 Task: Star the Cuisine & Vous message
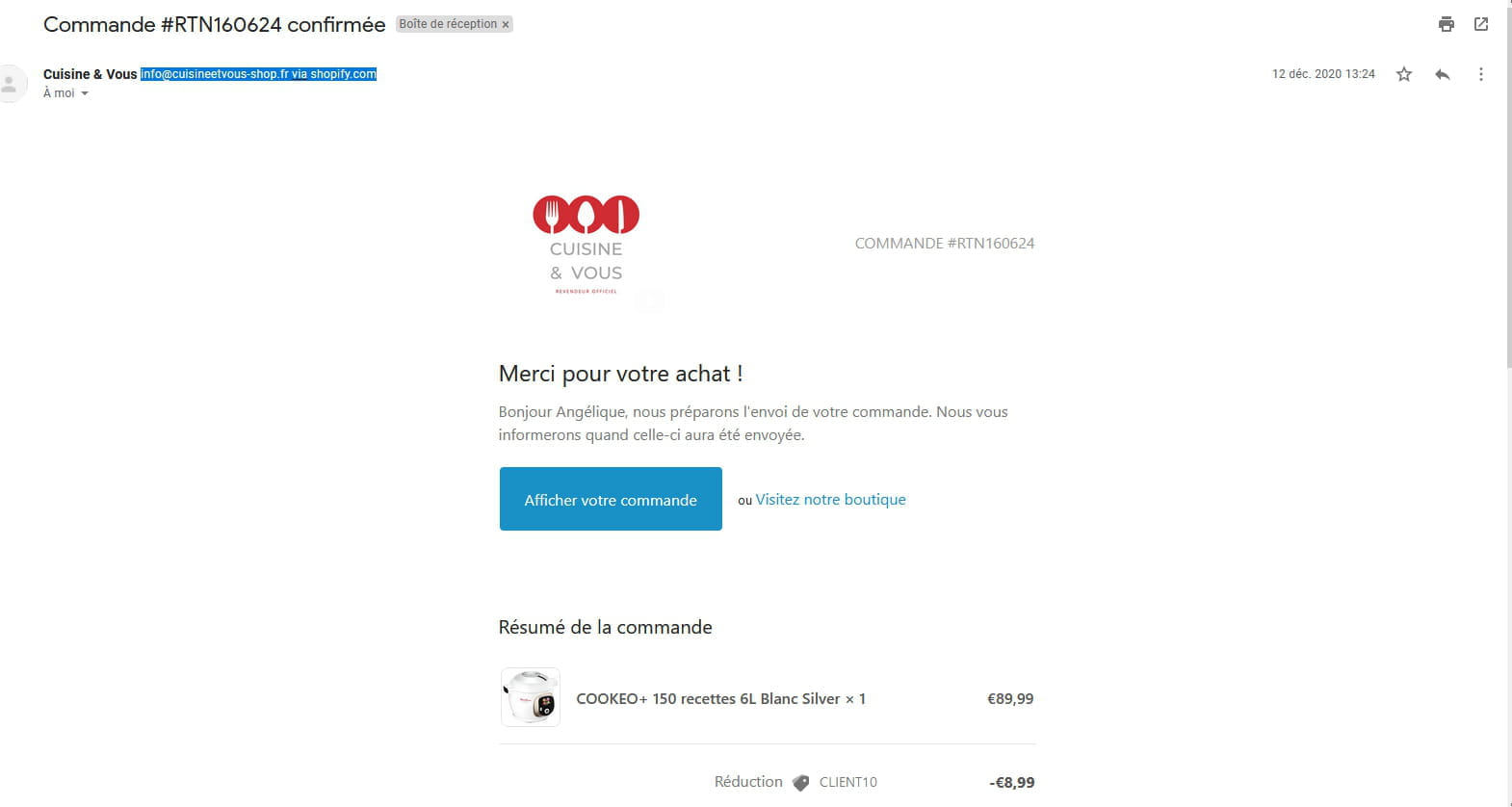1404,74
